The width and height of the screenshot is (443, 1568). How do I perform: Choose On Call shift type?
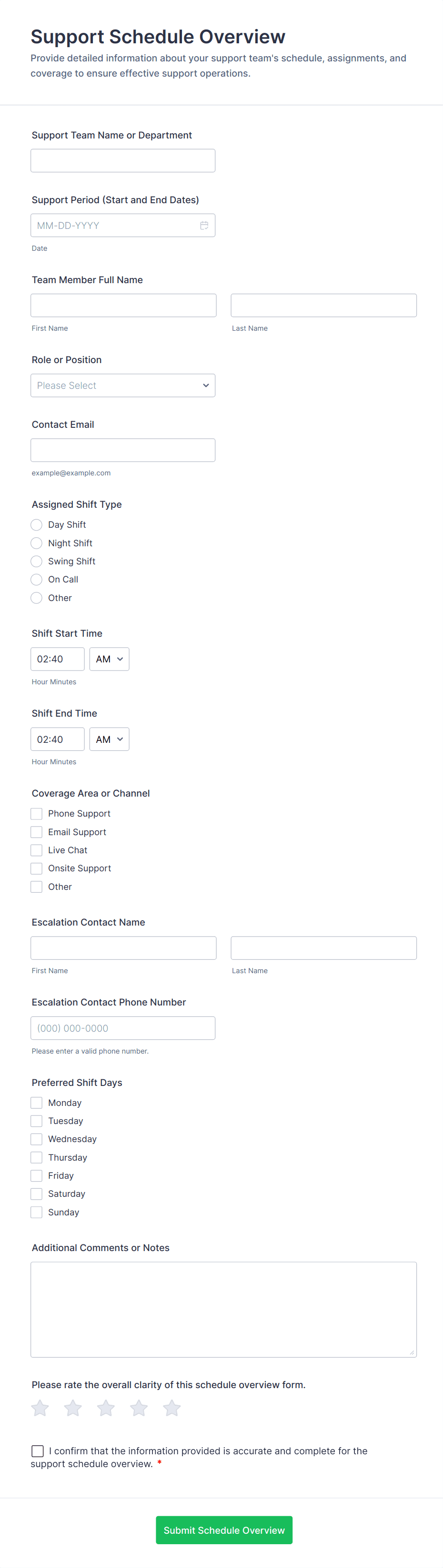click(x=37, y=580)
